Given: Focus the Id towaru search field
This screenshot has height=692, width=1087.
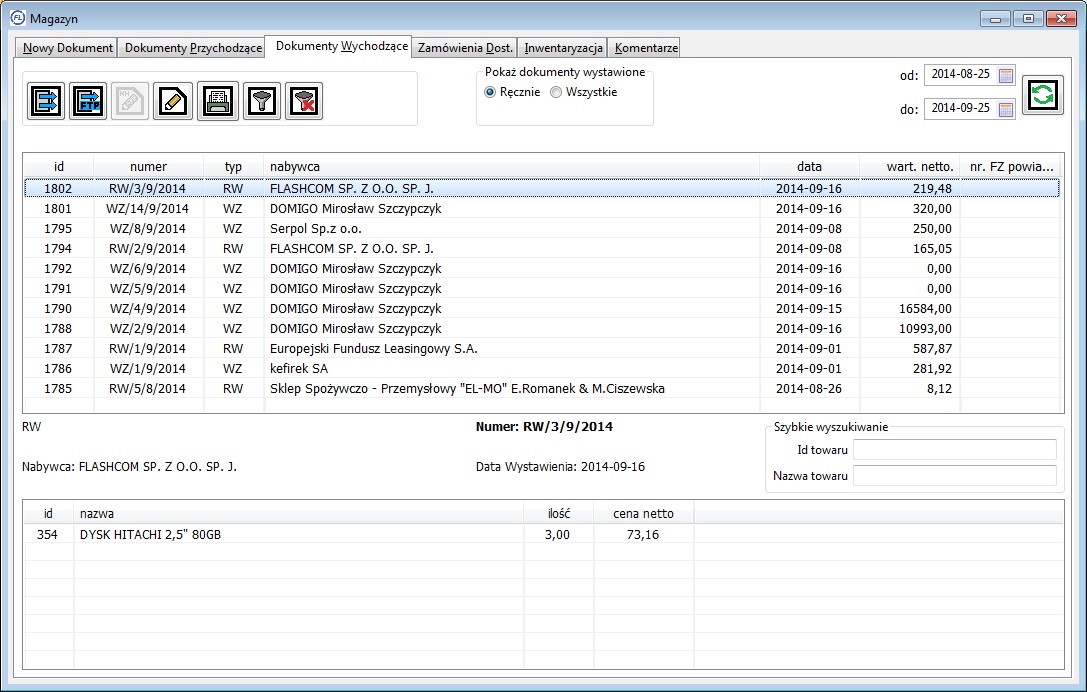Looking at the screenshot, I should pos(955,450).
